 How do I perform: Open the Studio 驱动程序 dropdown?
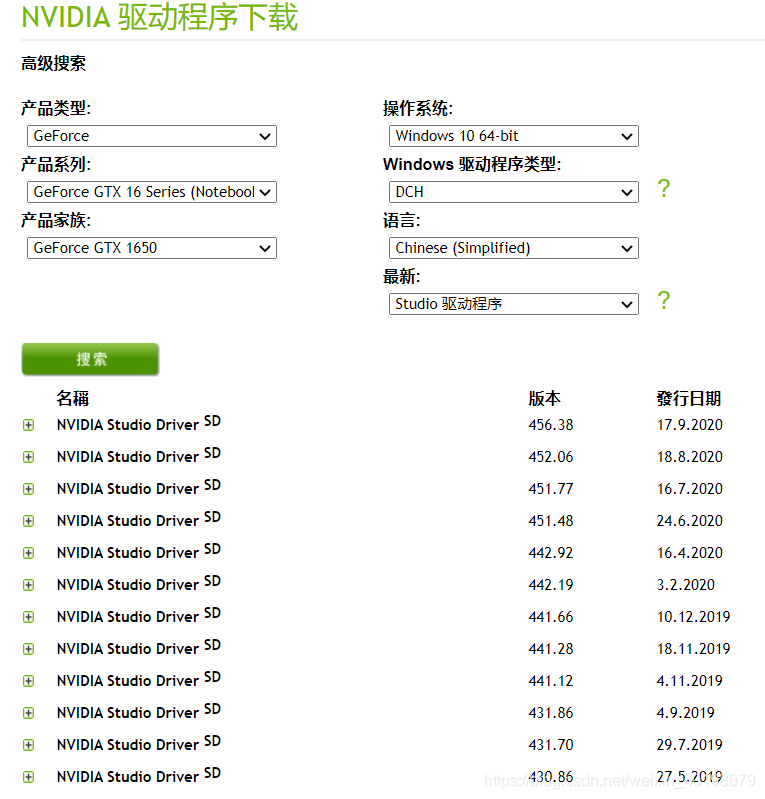(514, 304)
